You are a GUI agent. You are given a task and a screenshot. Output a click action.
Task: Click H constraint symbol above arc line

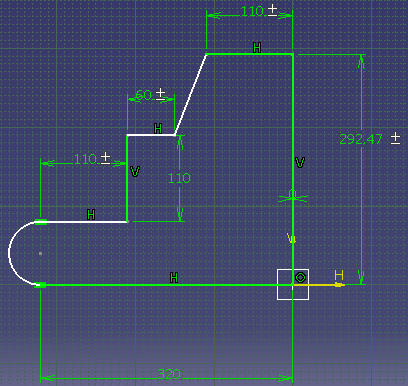click(91, 214)
